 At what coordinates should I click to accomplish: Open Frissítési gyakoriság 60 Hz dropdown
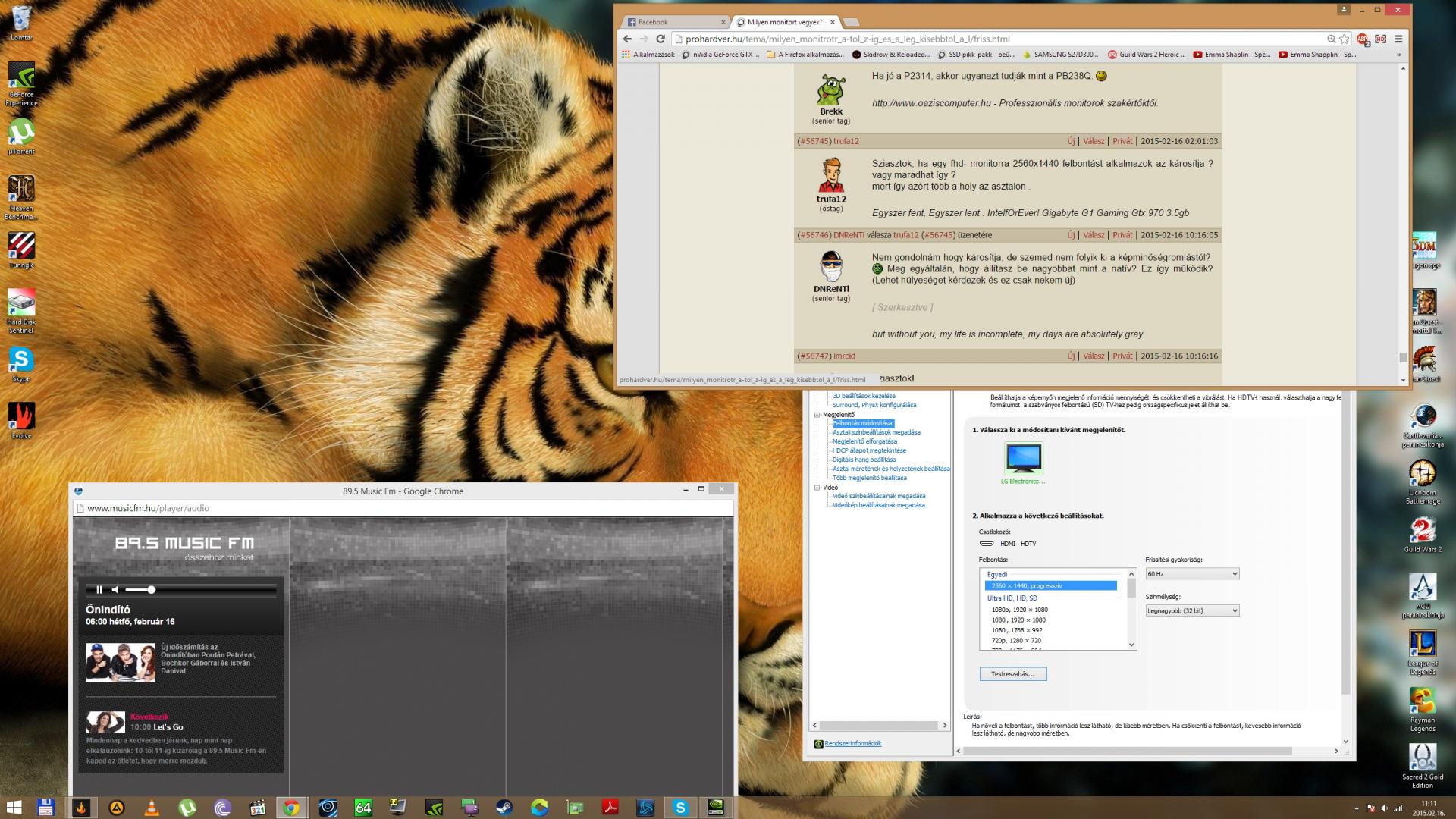coord(1192,574)
